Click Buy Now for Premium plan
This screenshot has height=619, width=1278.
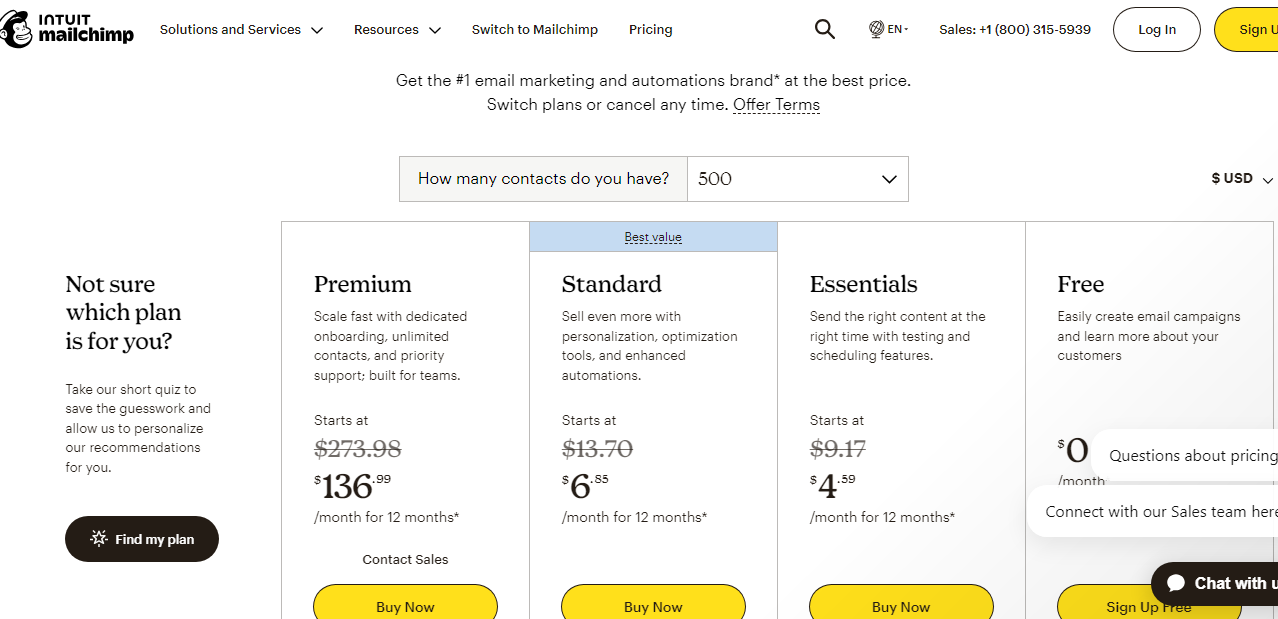click(x=405, y=606)
